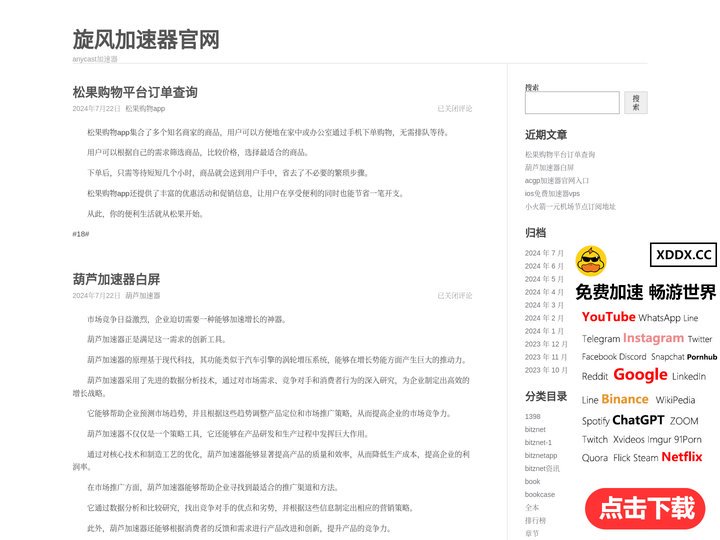Open the XDDX.CC badge link
This screenshot has width=720, height=540.
[683, 254]
